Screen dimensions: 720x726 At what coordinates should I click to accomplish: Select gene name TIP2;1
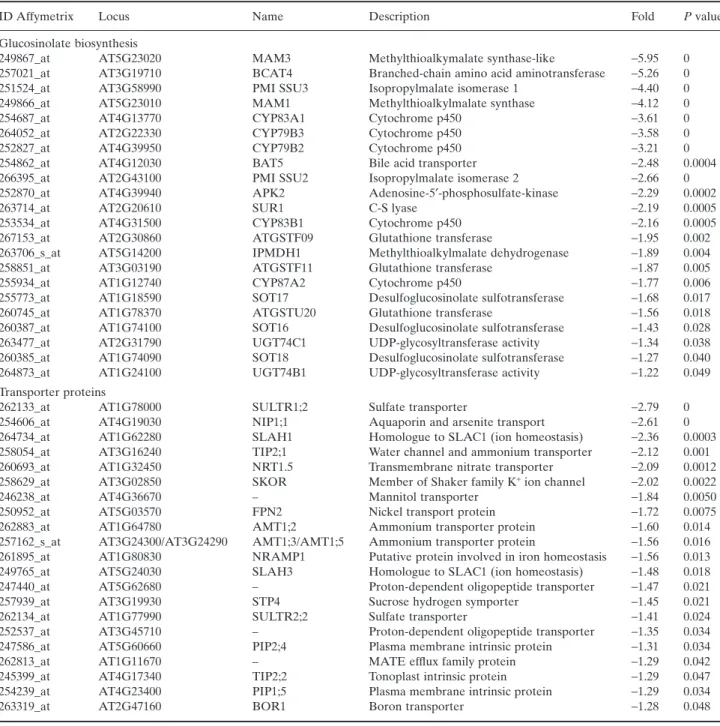click(269, 452)
